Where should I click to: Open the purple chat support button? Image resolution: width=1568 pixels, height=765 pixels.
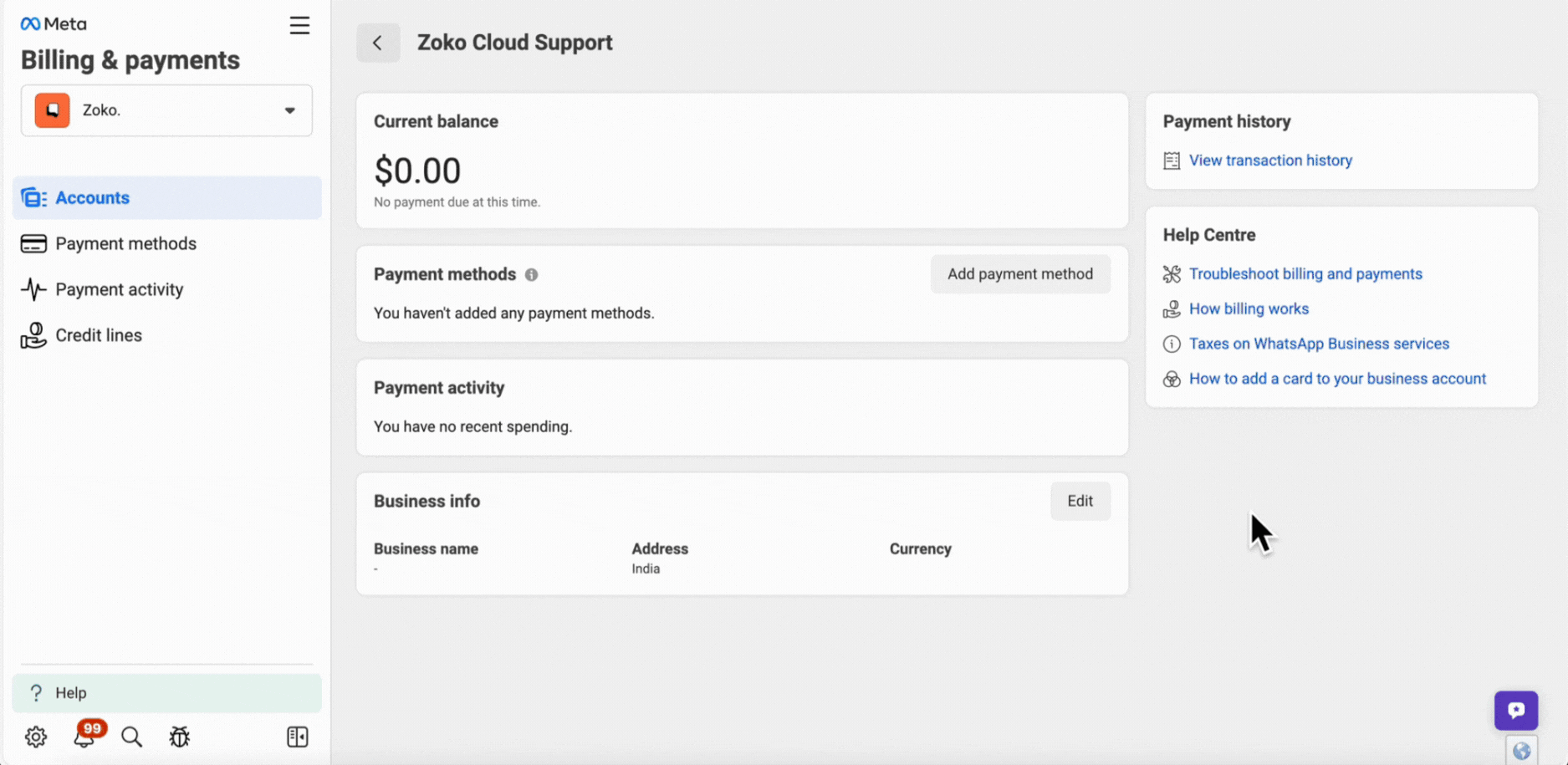pos(1516,710)
